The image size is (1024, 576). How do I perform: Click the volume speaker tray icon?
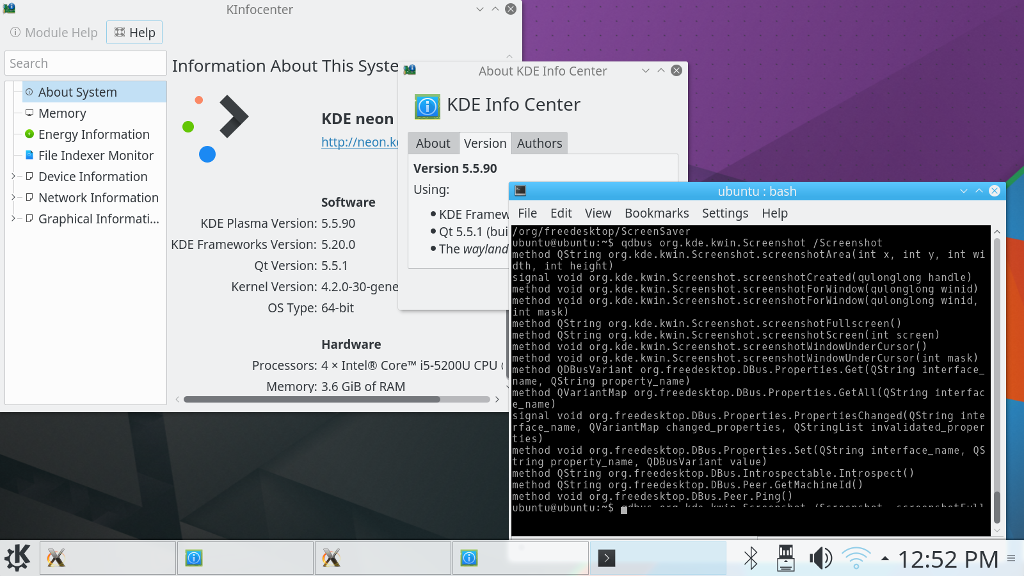coord(820,558)
